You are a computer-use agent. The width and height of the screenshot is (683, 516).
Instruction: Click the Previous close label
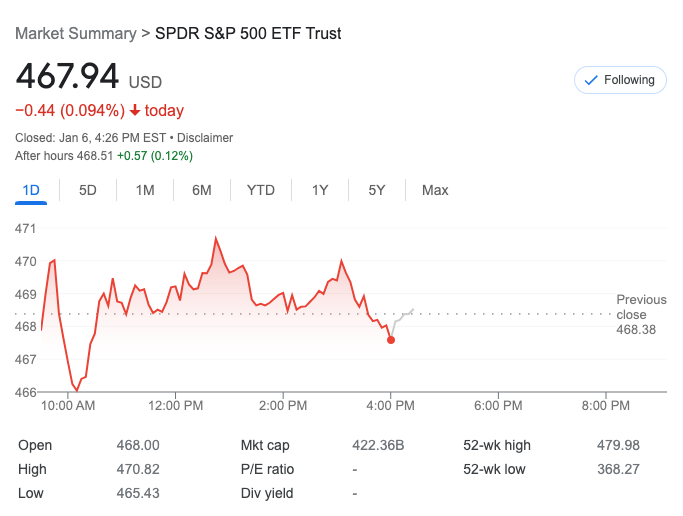(641, 307)
